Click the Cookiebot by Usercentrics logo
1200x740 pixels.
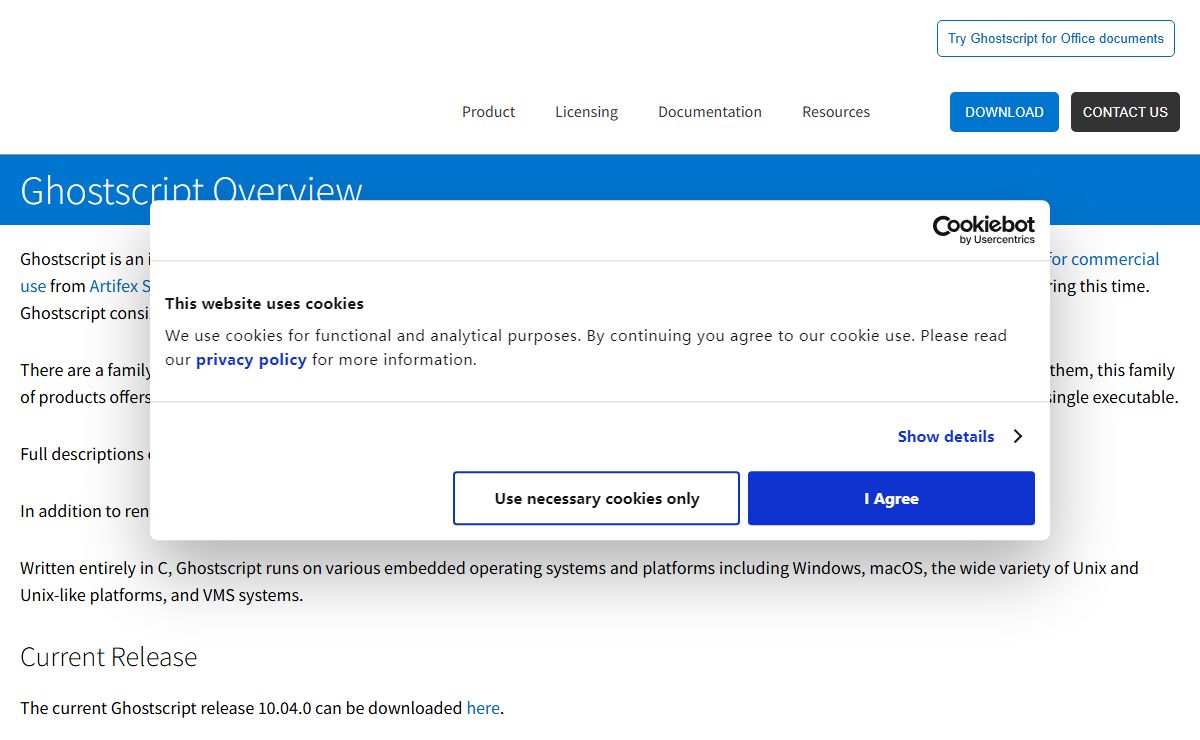pos(983,229)
